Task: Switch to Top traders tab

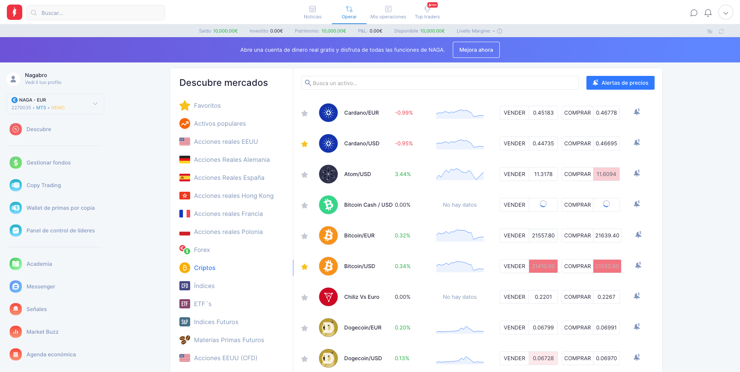Action: (x=427, y=12)
